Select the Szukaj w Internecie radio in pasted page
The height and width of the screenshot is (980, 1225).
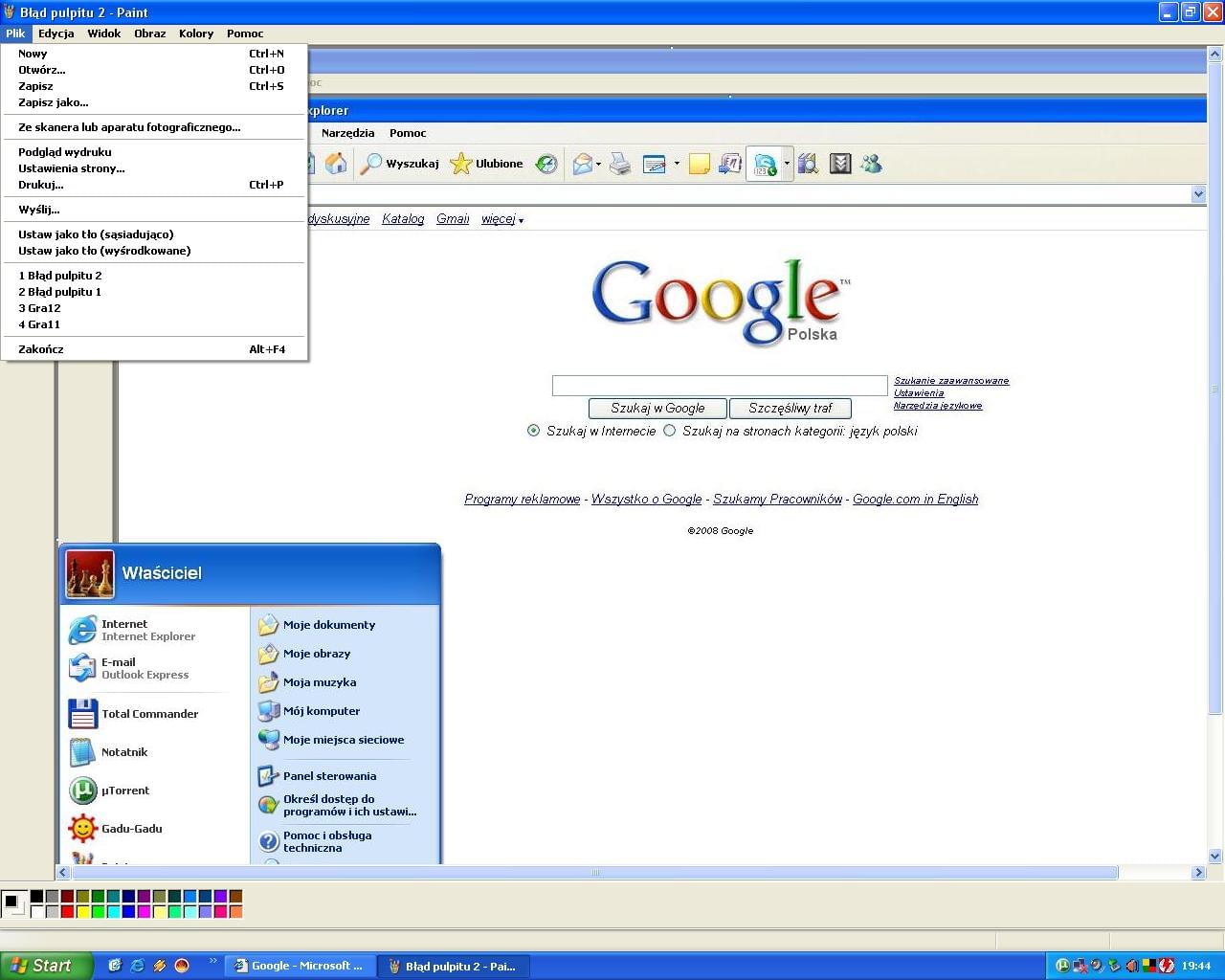tap(533, 431)
